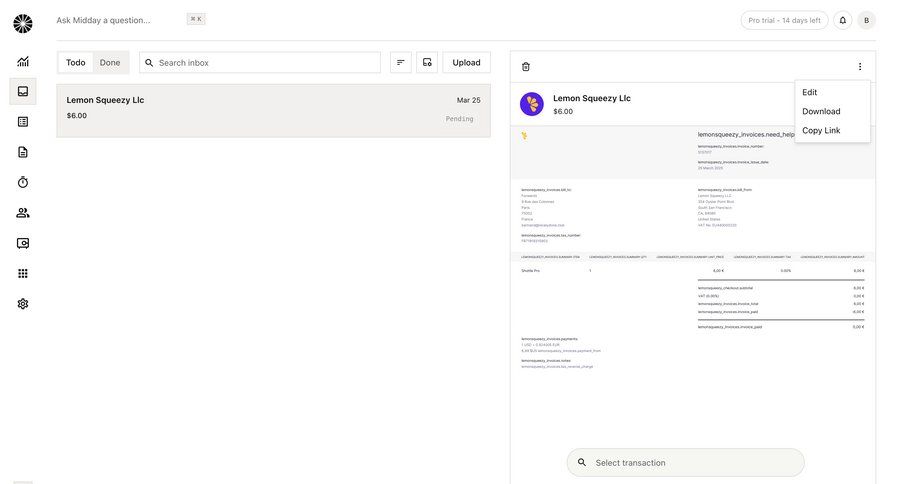Click the ⌘K shortcut badge
900x484 pixels.
(196, 19)
